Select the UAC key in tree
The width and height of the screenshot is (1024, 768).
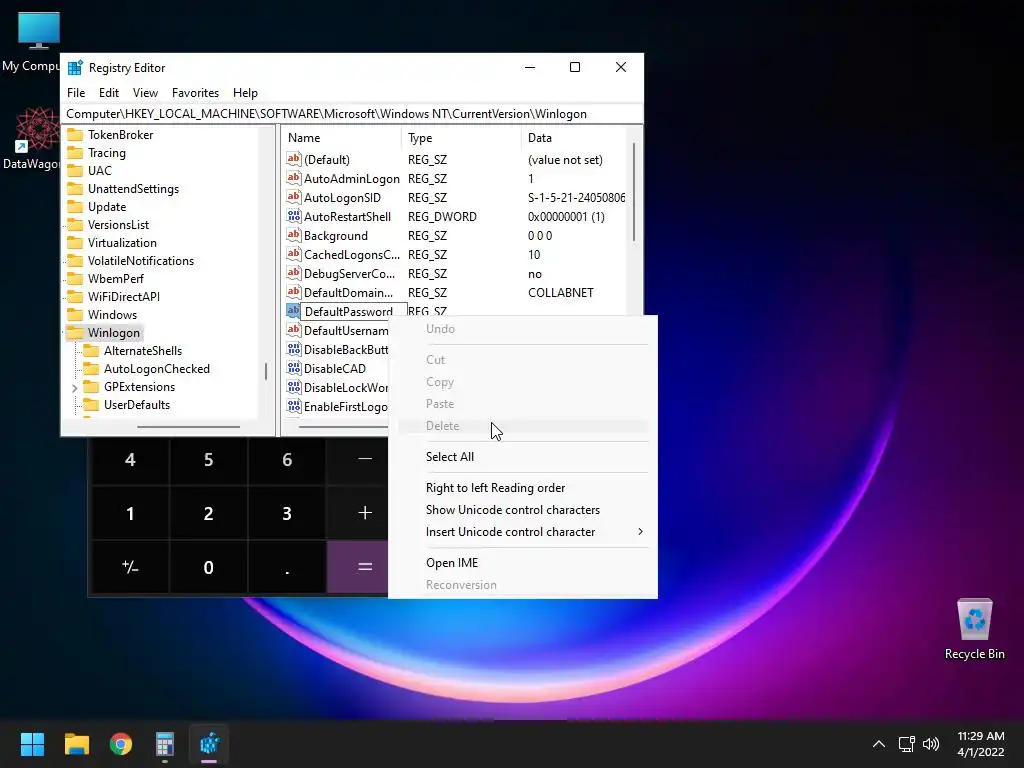(x=99, y=170)
